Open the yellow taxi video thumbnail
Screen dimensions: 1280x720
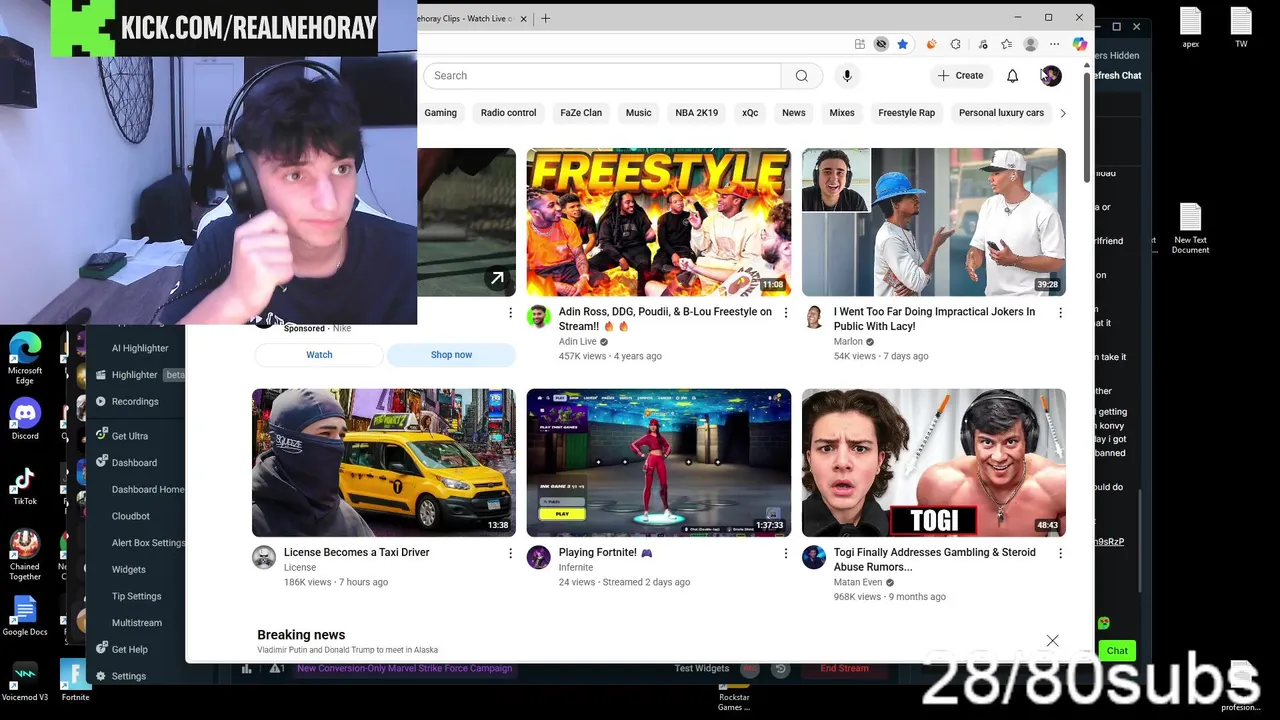point(383,463)
